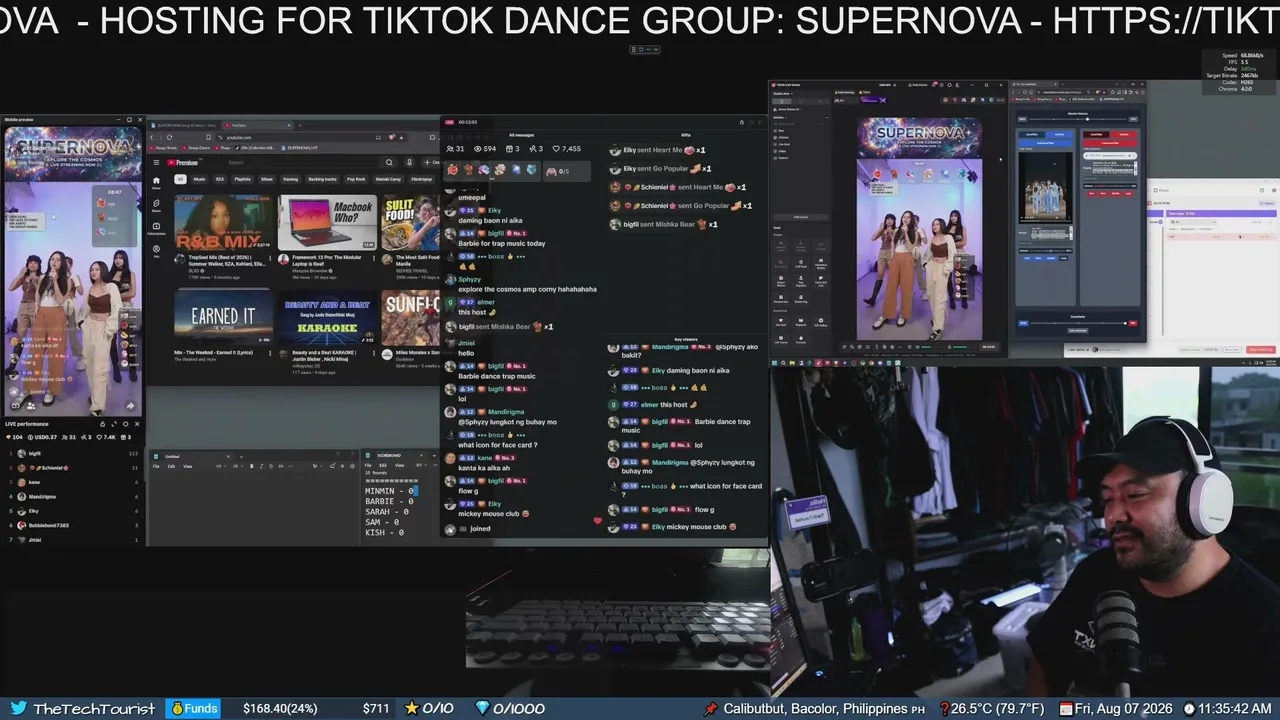The image size is (1280, 720).
Task: Click chat message "mickey mouse club" in All messages
Action: point(492,514)
